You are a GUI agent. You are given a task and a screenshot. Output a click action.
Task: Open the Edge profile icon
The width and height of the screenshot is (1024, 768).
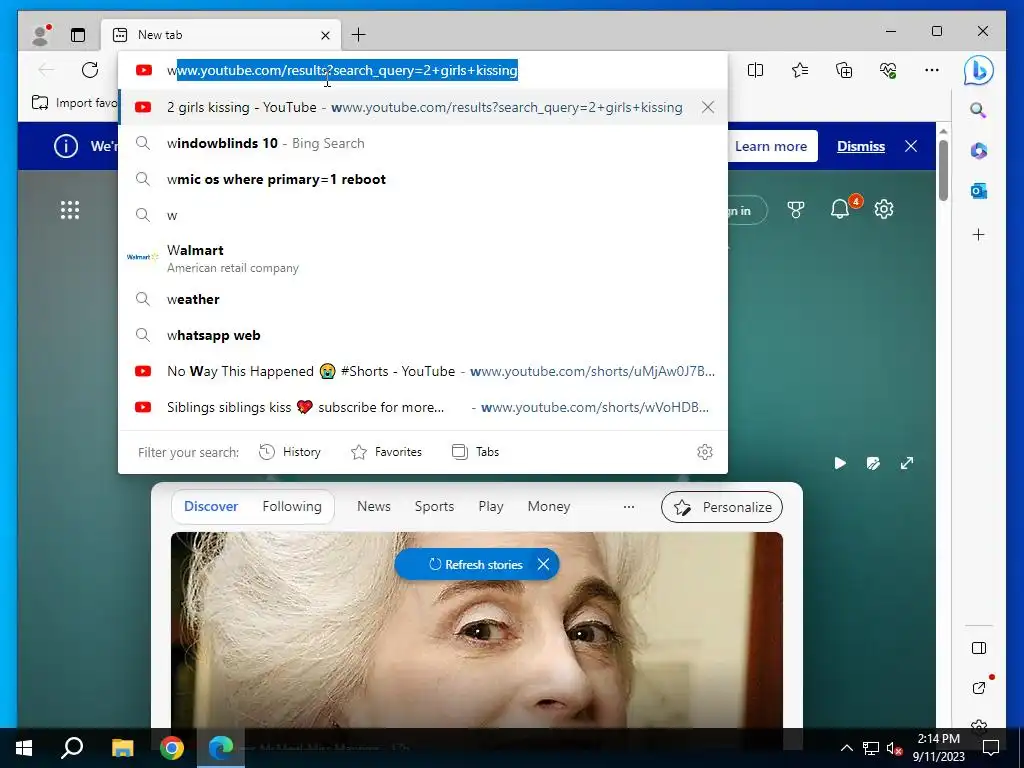tap(41, 35)
